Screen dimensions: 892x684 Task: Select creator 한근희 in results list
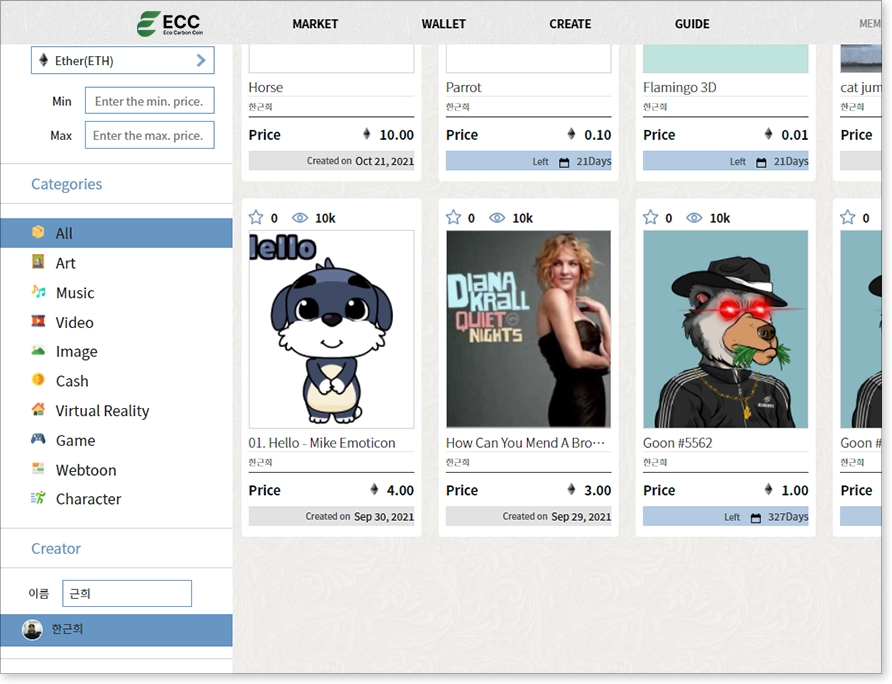pos(116,629)
